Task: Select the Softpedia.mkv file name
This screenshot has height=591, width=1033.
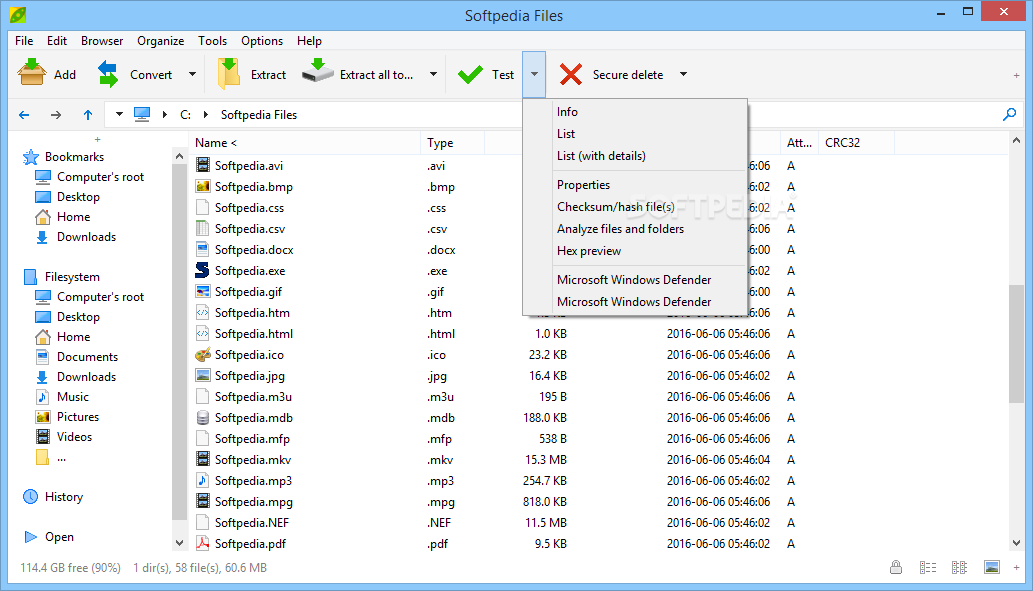Action: coord(253,460)
